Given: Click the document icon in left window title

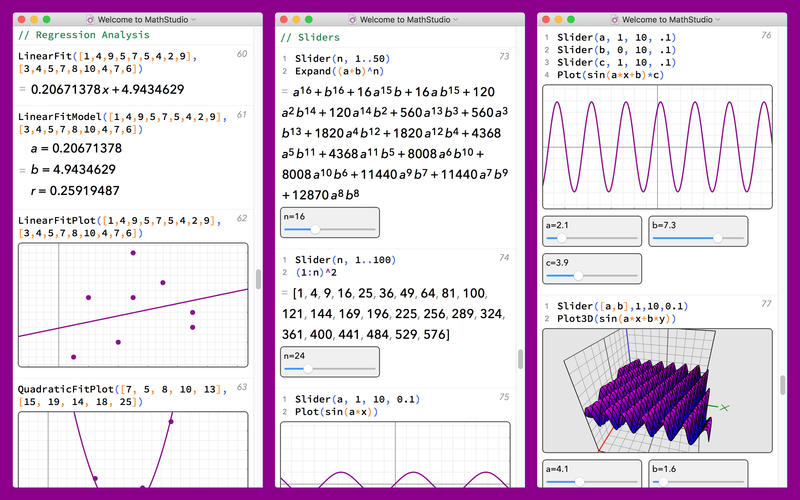Looking at the screenshot, I should (x=90, y=20).
